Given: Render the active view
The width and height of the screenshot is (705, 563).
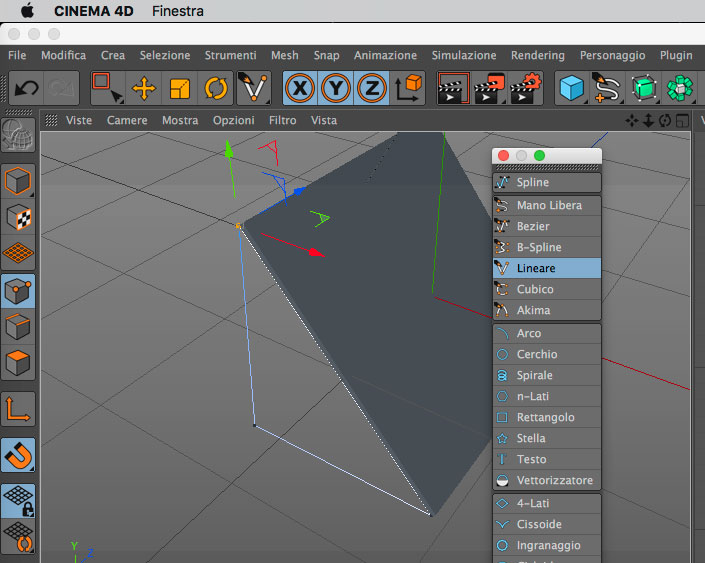Looking at the screenshot, I should pyautogui.click(x=453, y=88).
